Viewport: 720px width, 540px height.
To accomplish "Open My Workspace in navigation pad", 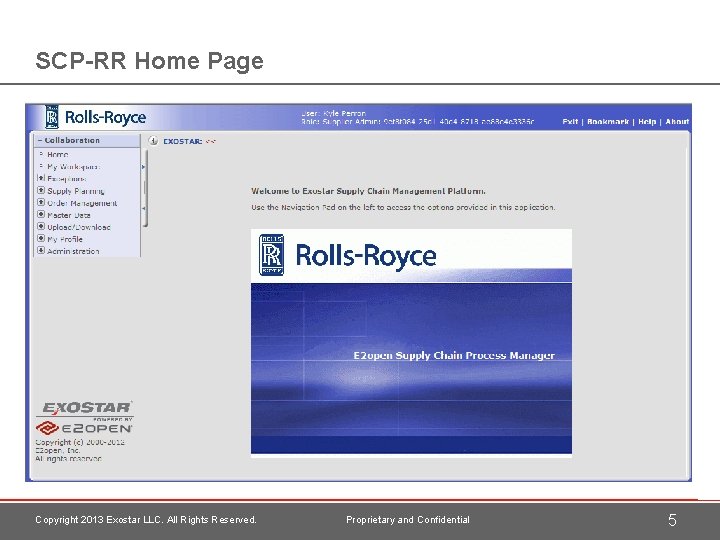I will [73, 166].
